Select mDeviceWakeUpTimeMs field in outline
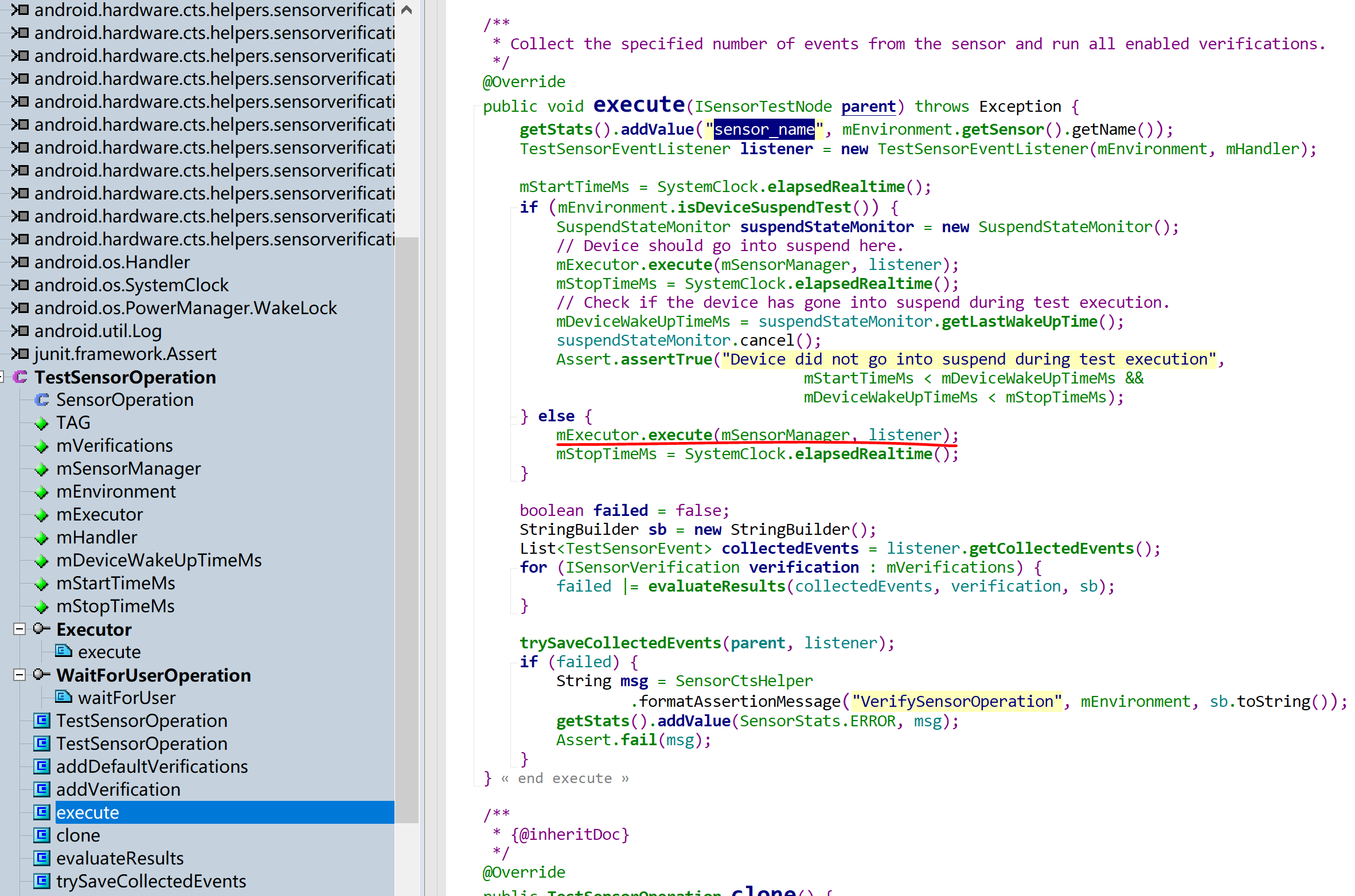The width and height of the screenshot is (1355, 896). 159,560
